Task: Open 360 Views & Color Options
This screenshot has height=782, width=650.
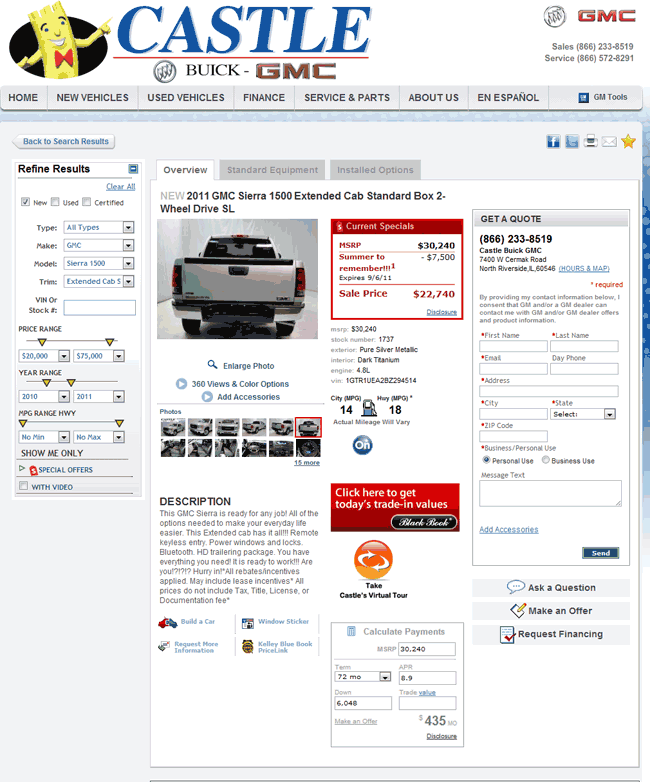Action: click(240, 384)
